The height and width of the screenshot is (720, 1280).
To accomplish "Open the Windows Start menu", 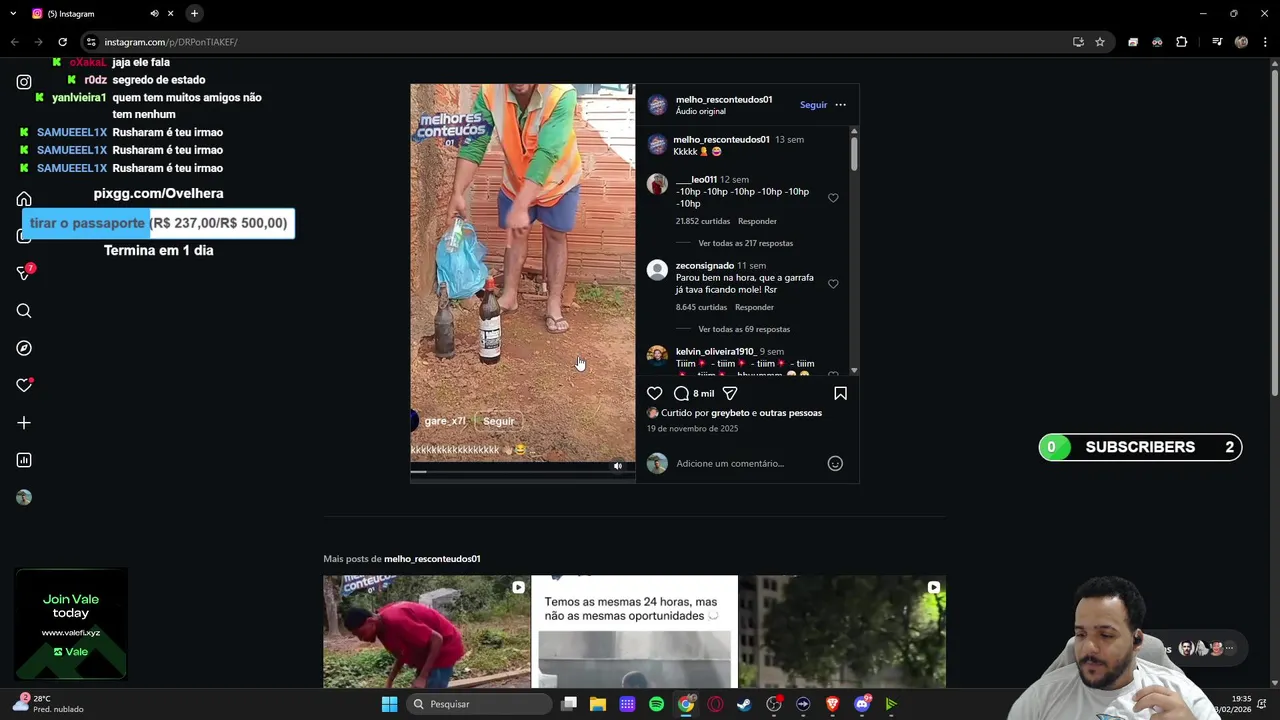I will pyautogui.click(x=389, y=704).
